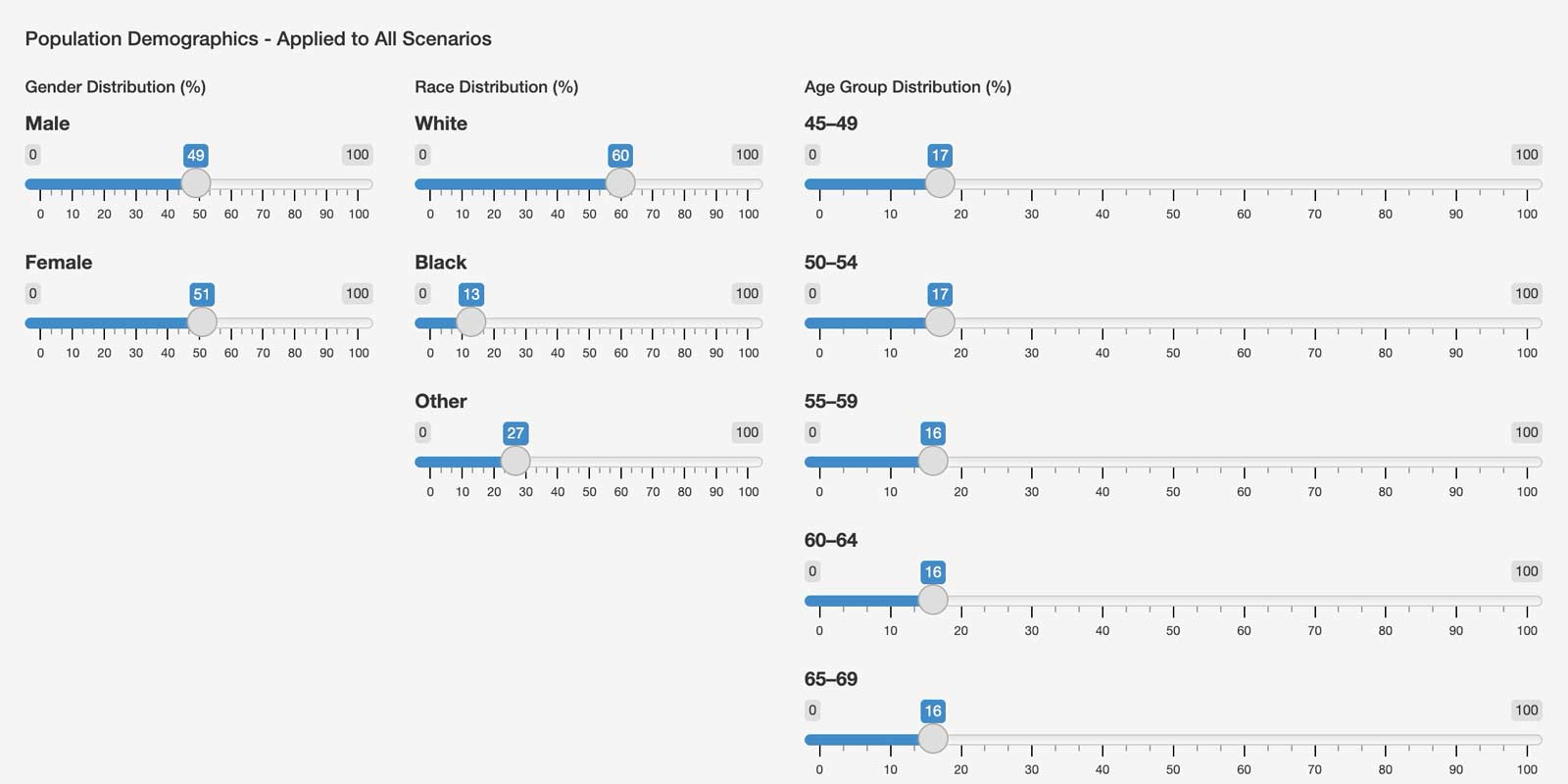Click the White race slider handle
1568x784 pixels.
point(620,183)
